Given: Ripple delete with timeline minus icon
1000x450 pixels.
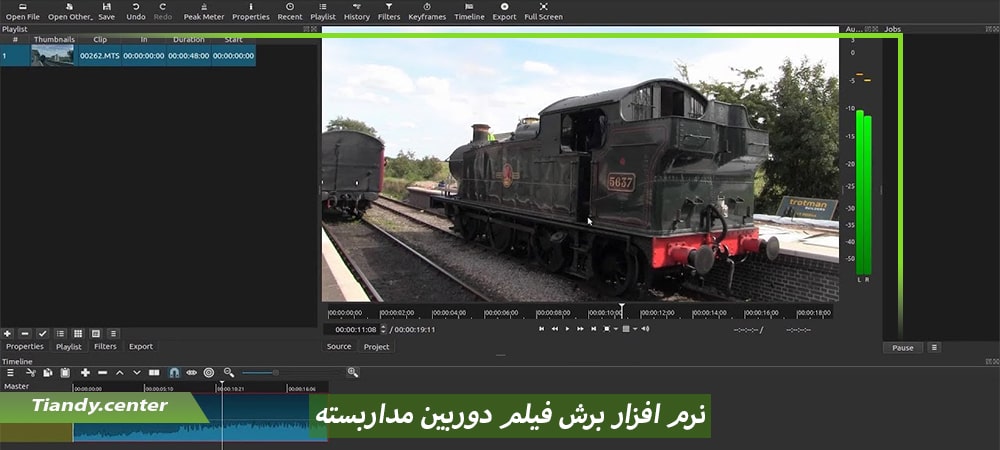Looking at the screenshot, I should tap(102, 372).
